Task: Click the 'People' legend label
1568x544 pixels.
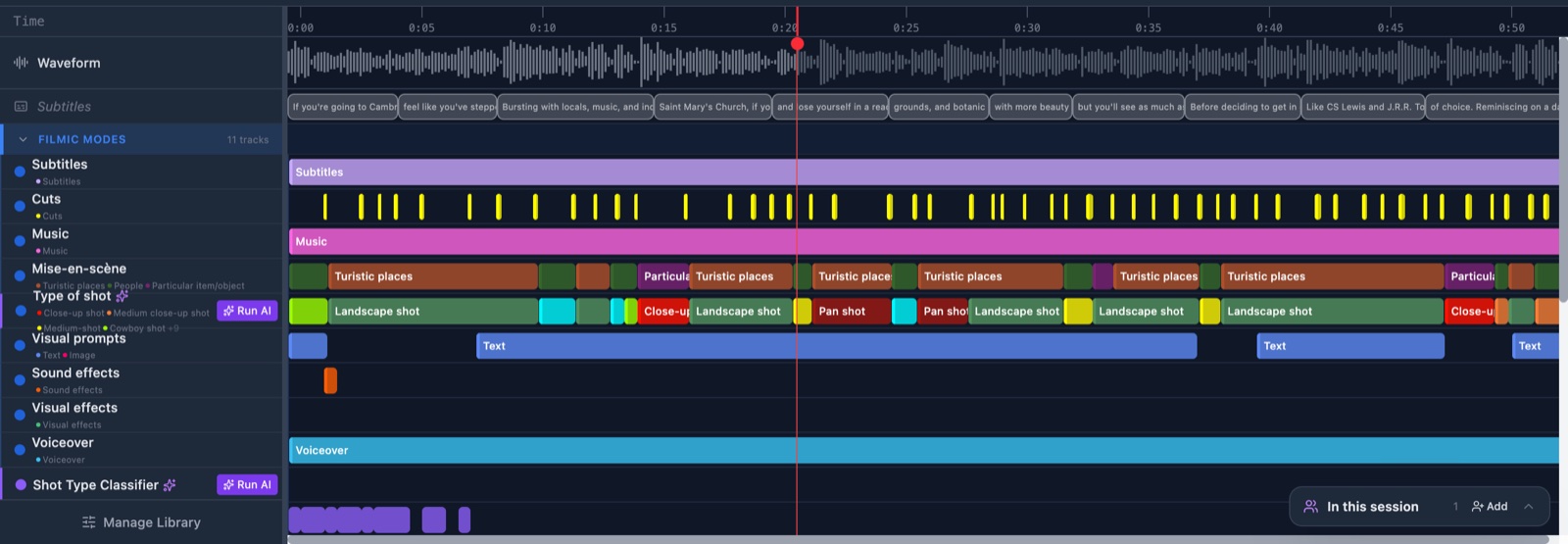Action: click(127, 286)
